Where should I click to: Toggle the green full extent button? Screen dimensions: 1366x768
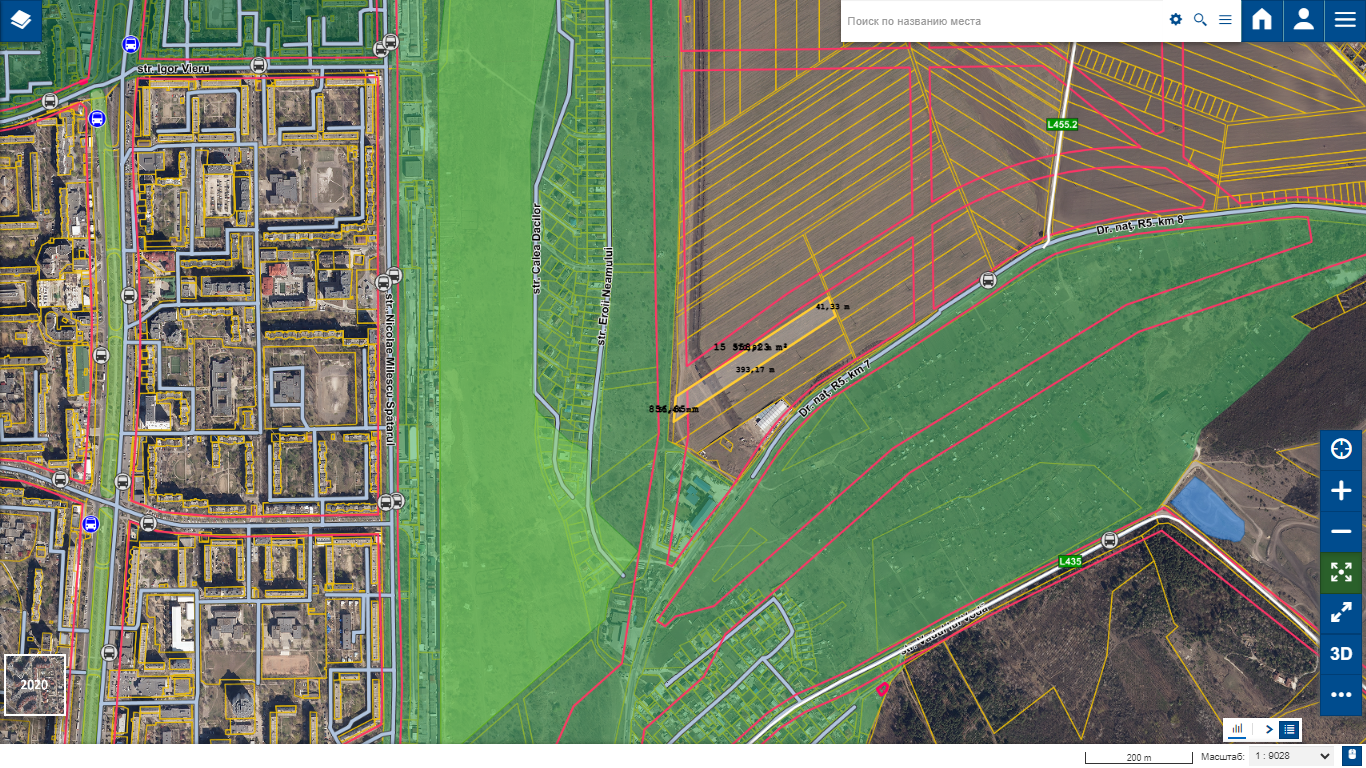click(x=1341, y=572)
